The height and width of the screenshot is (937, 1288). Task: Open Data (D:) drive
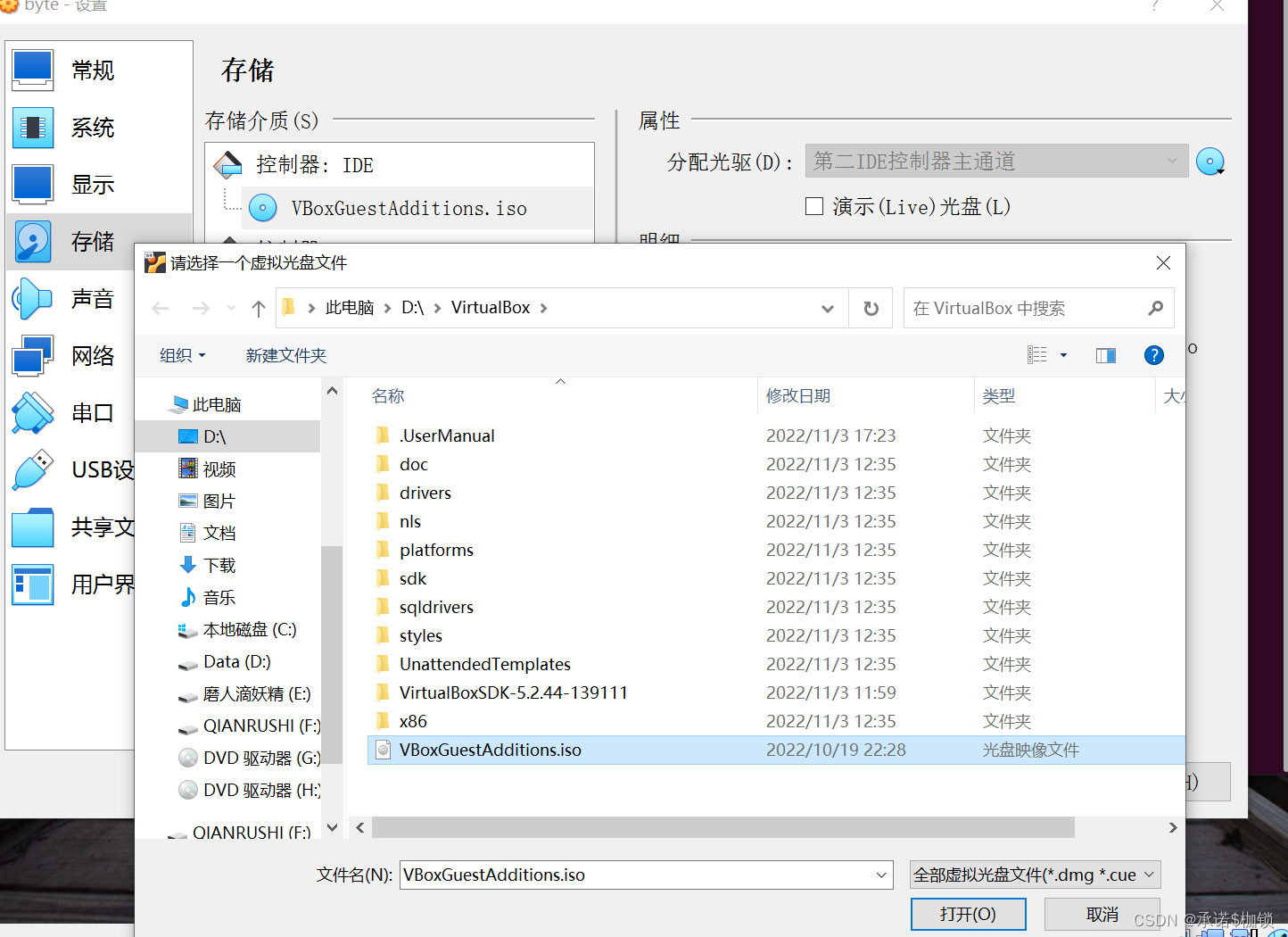[236, 661]
